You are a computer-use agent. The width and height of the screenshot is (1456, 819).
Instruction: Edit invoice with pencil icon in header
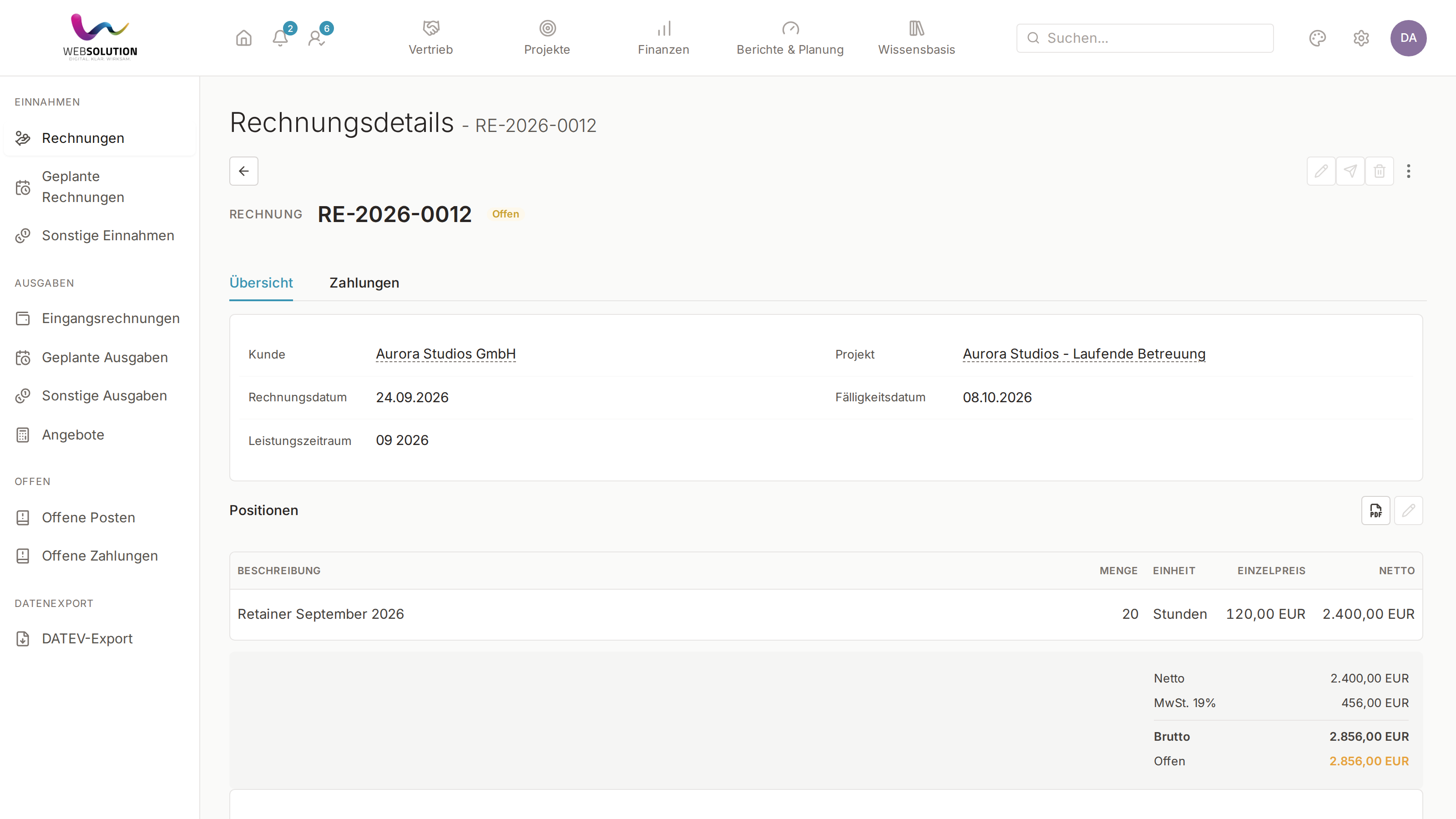(x=1321, y=171)
